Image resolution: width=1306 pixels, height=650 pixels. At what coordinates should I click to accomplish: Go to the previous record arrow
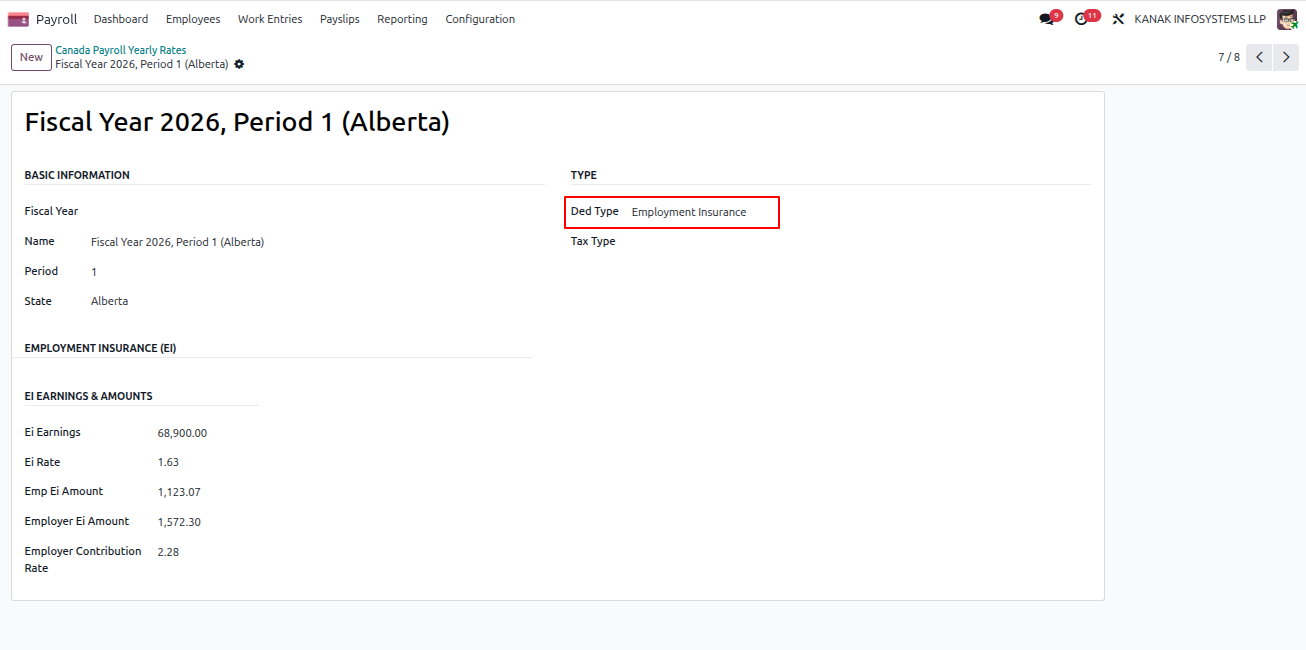(x=1260, y=57)
